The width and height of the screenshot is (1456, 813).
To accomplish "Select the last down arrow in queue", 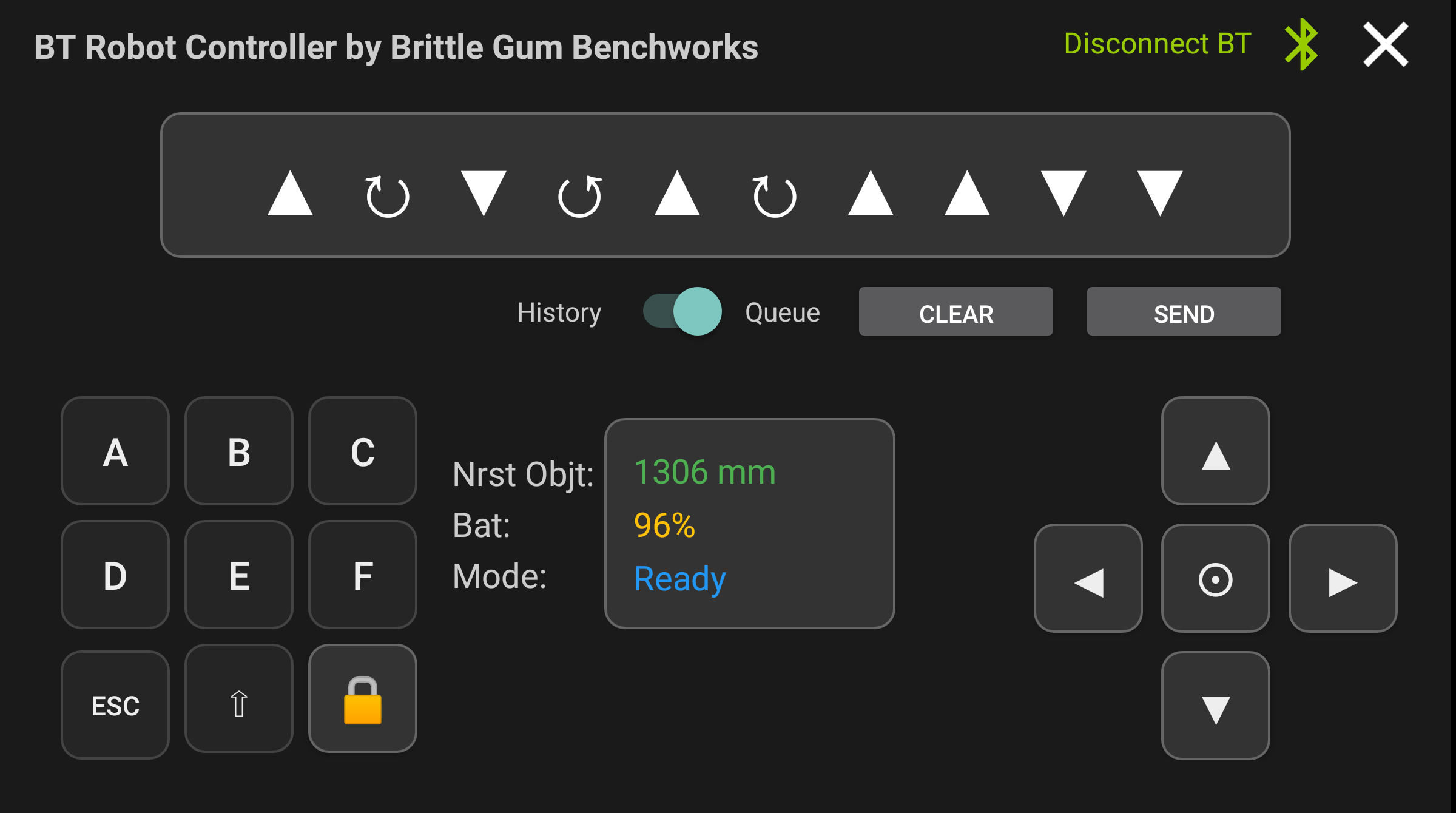I will coord(1160,193).
